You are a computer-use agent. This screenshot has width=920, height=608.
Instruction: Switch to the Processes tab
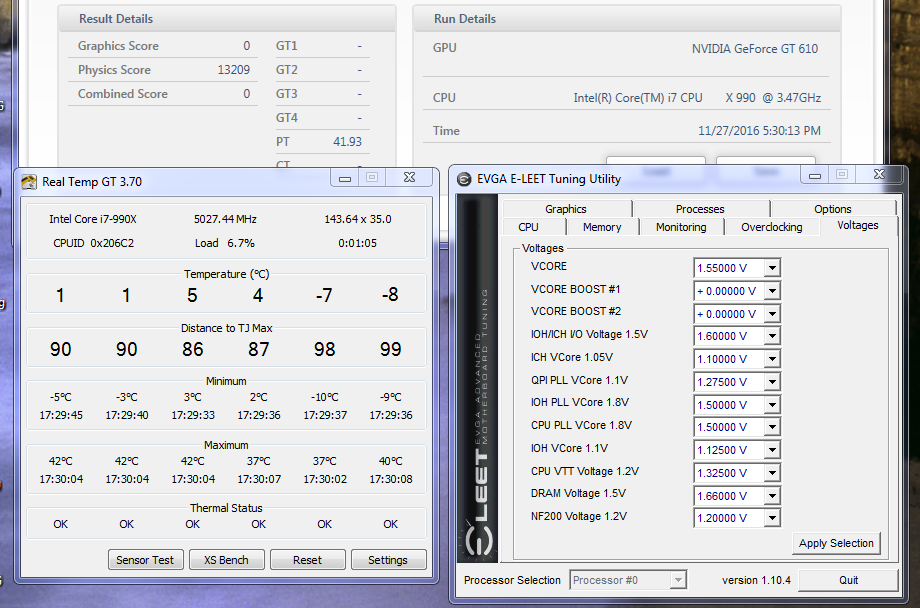[x=700, y=209]
